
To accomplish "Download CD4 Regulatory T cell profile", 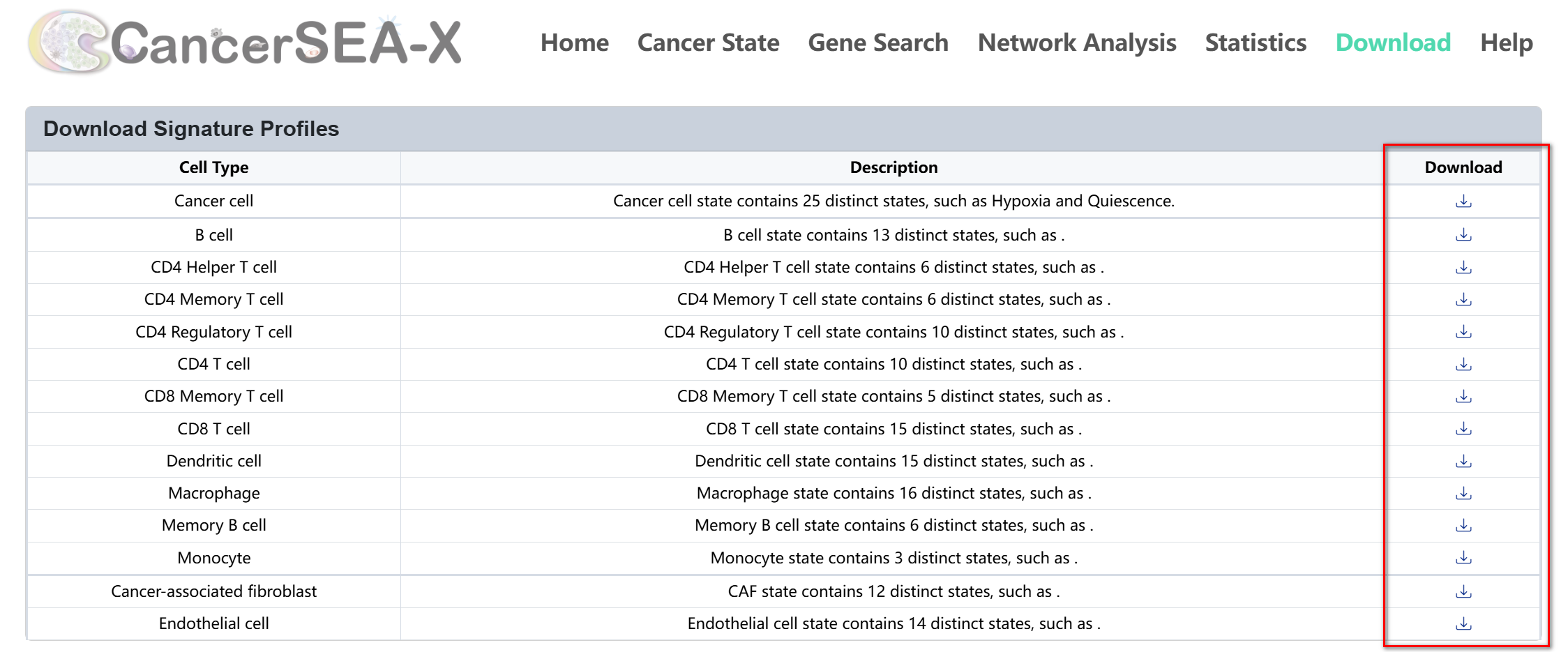I will coord(1463,332).
